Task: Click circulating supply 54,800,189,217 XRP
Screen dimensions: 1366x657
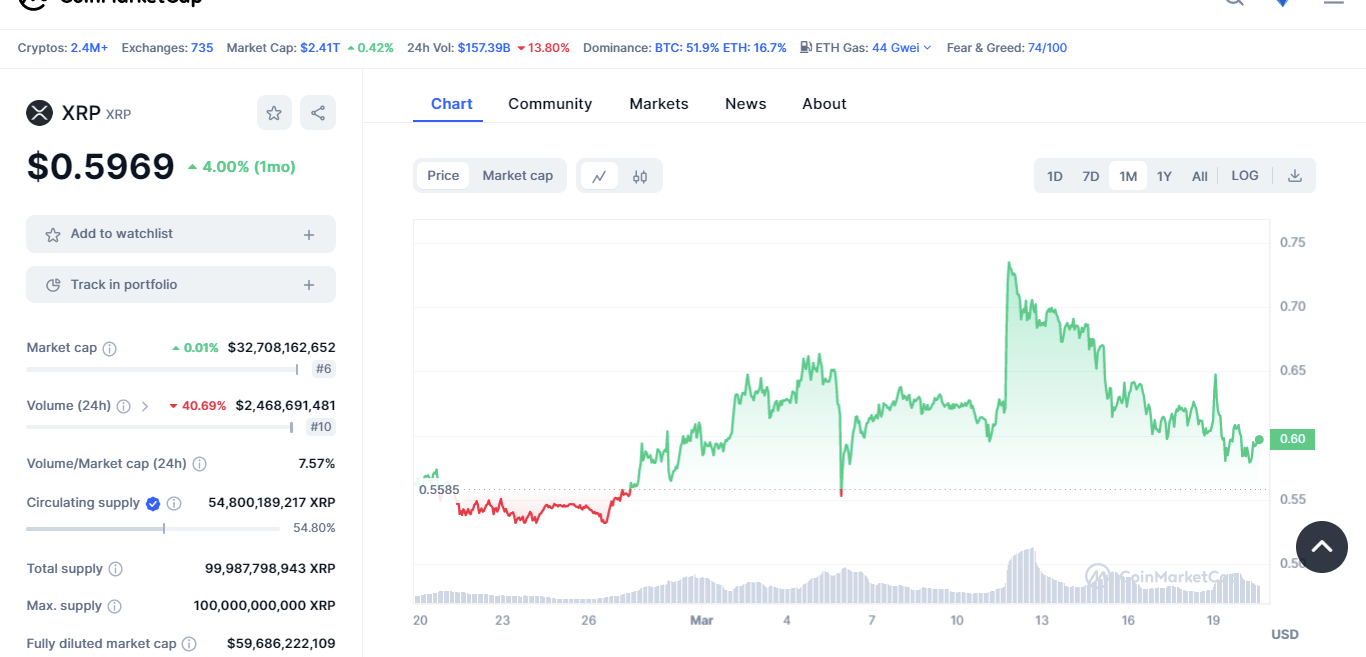Action: (x=272, y=503)
